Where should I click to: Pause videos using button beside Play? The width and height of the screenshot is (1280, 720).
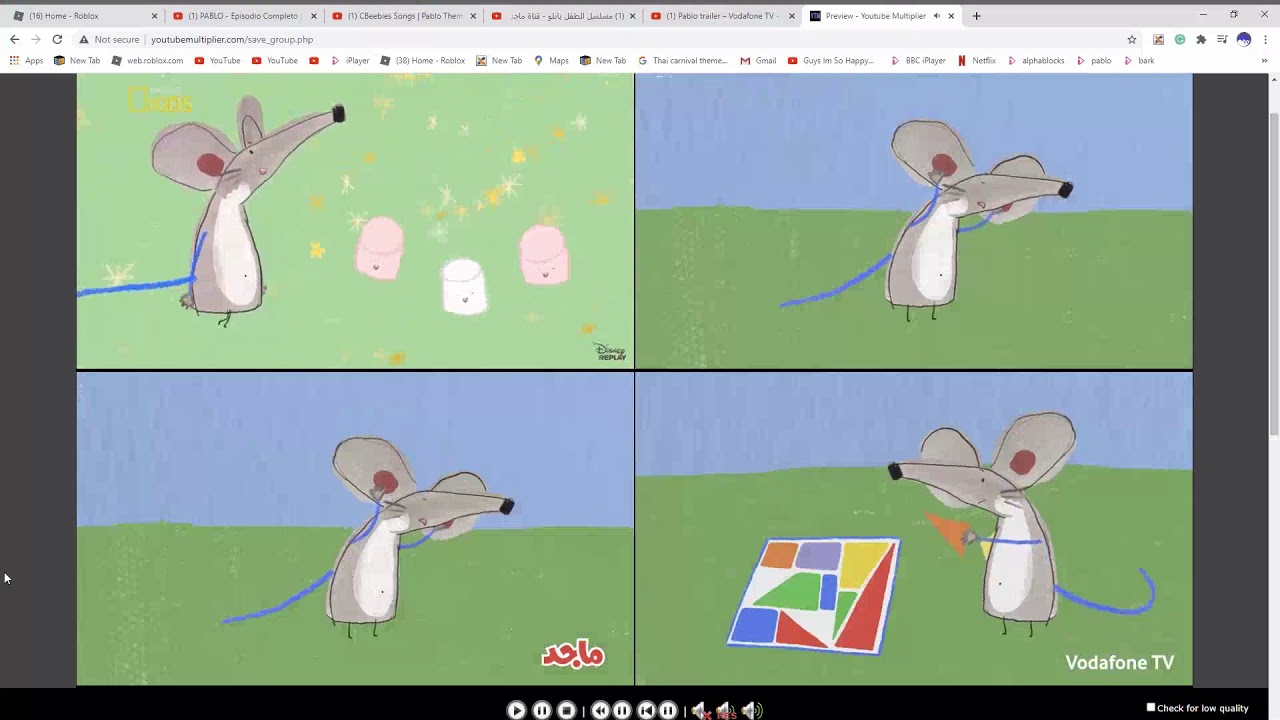point(542,710)
